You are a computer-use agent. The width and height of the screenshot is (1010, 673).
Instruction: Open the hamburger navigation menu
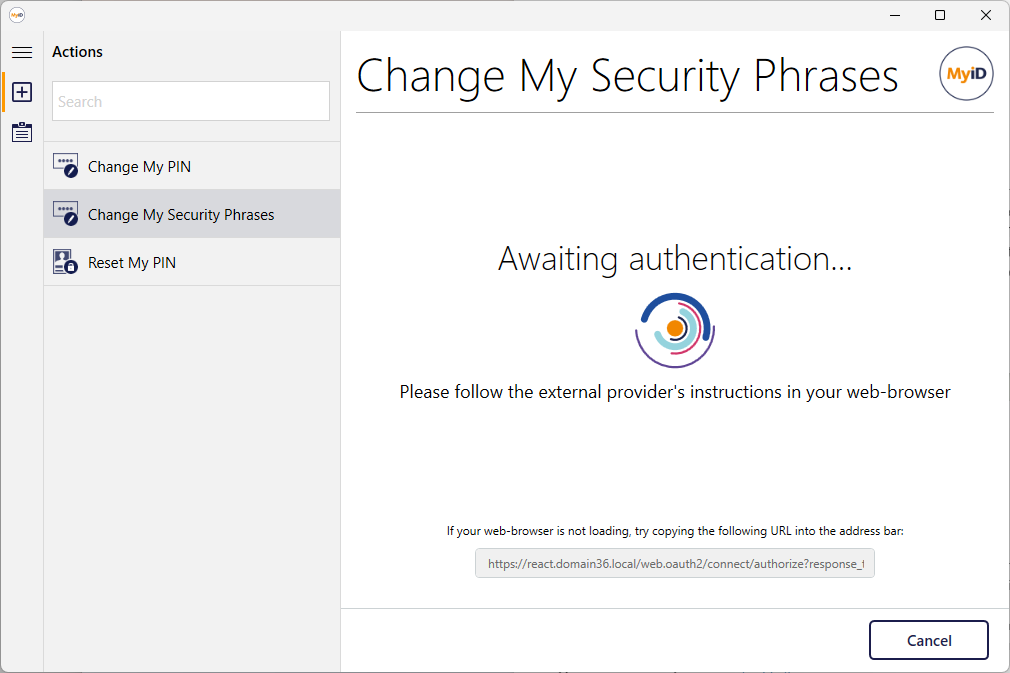(22, 52)
